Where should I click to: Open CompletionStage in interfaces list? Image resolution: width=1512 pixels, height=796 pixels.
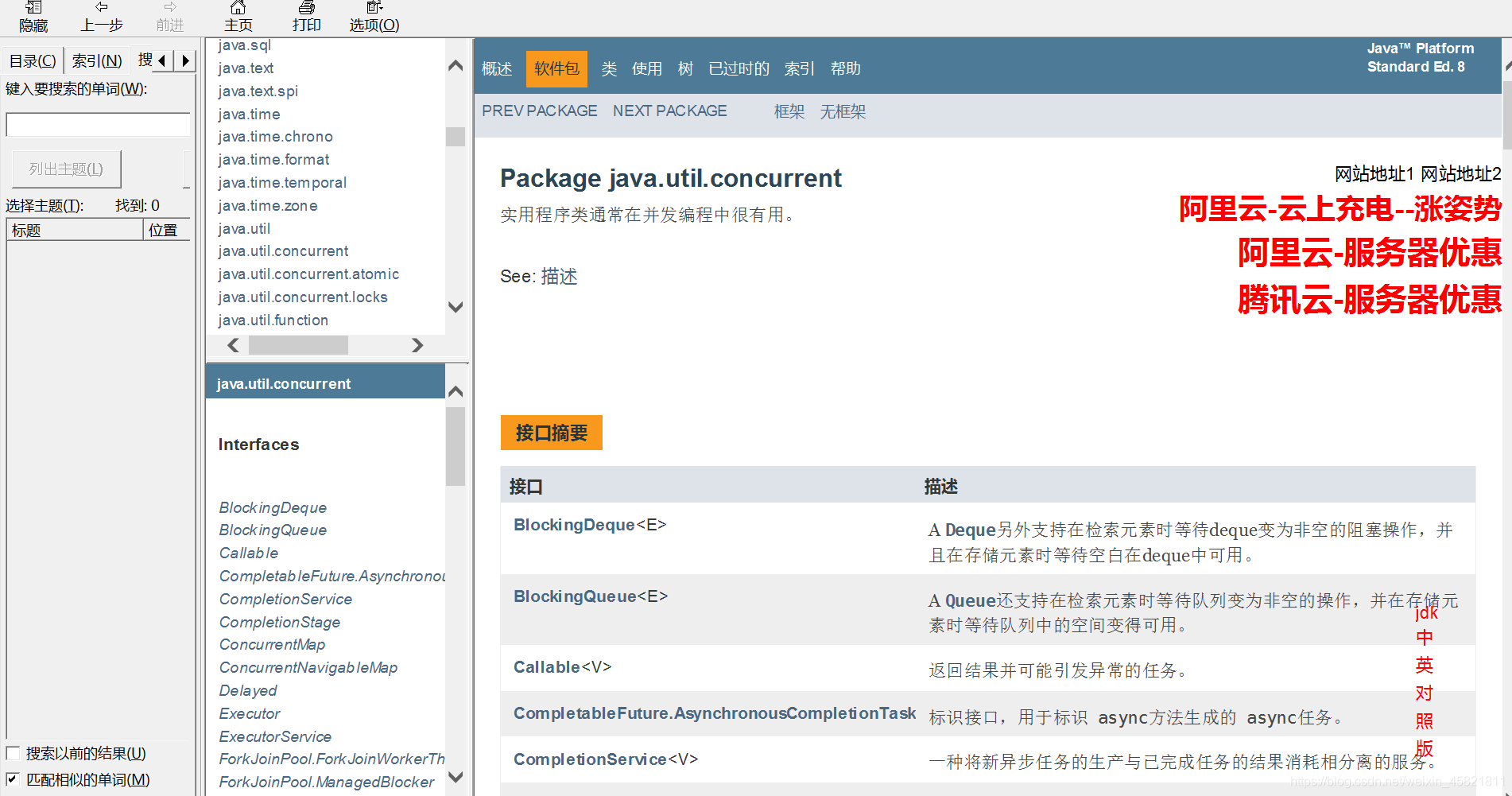pyautogui.click(x=280, y=622)
